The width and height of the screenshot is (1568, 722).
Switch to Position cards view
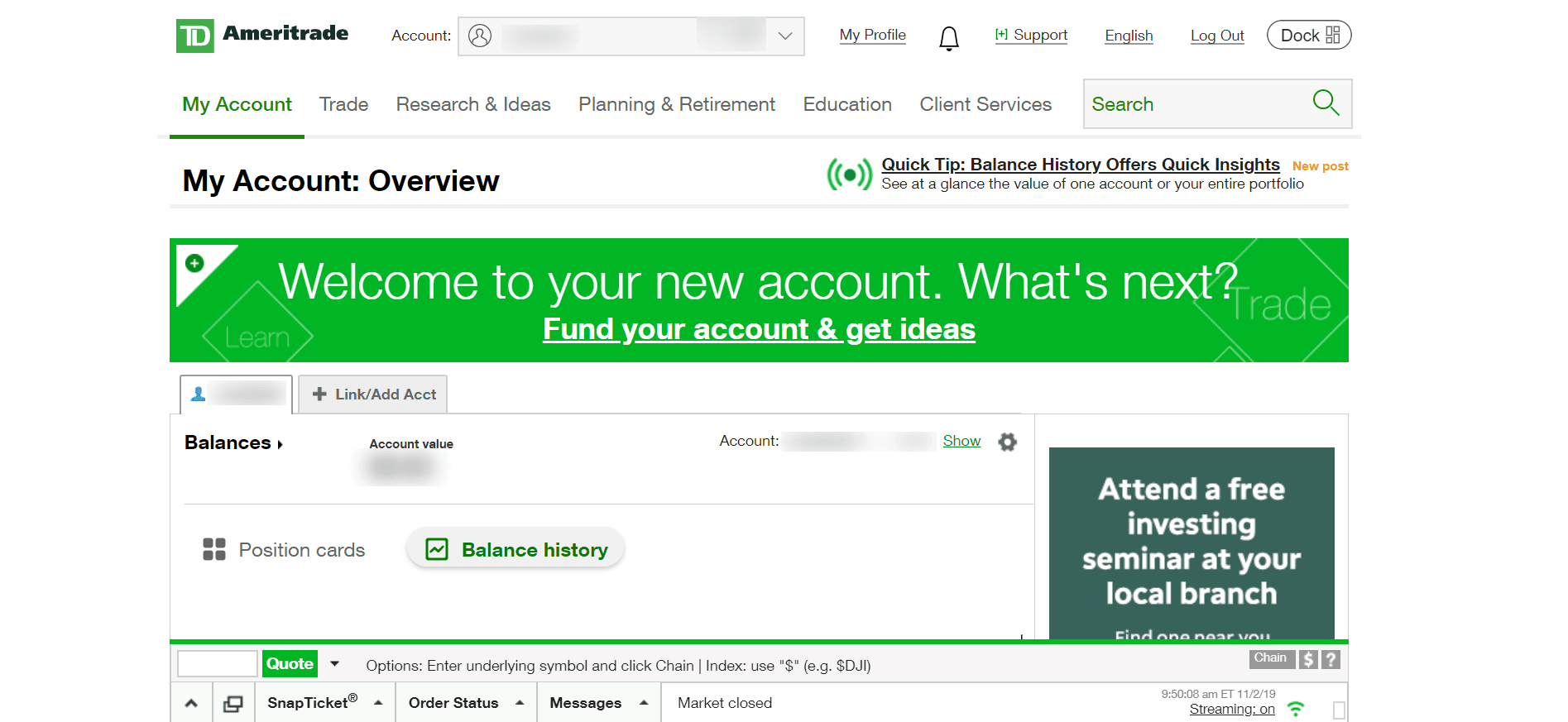click(301, 550)
